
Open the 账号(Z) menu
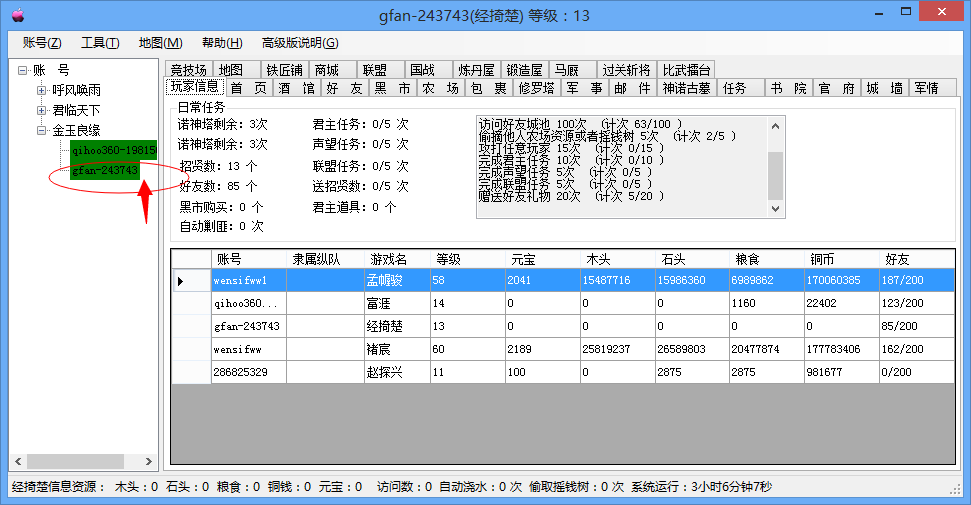42,43
